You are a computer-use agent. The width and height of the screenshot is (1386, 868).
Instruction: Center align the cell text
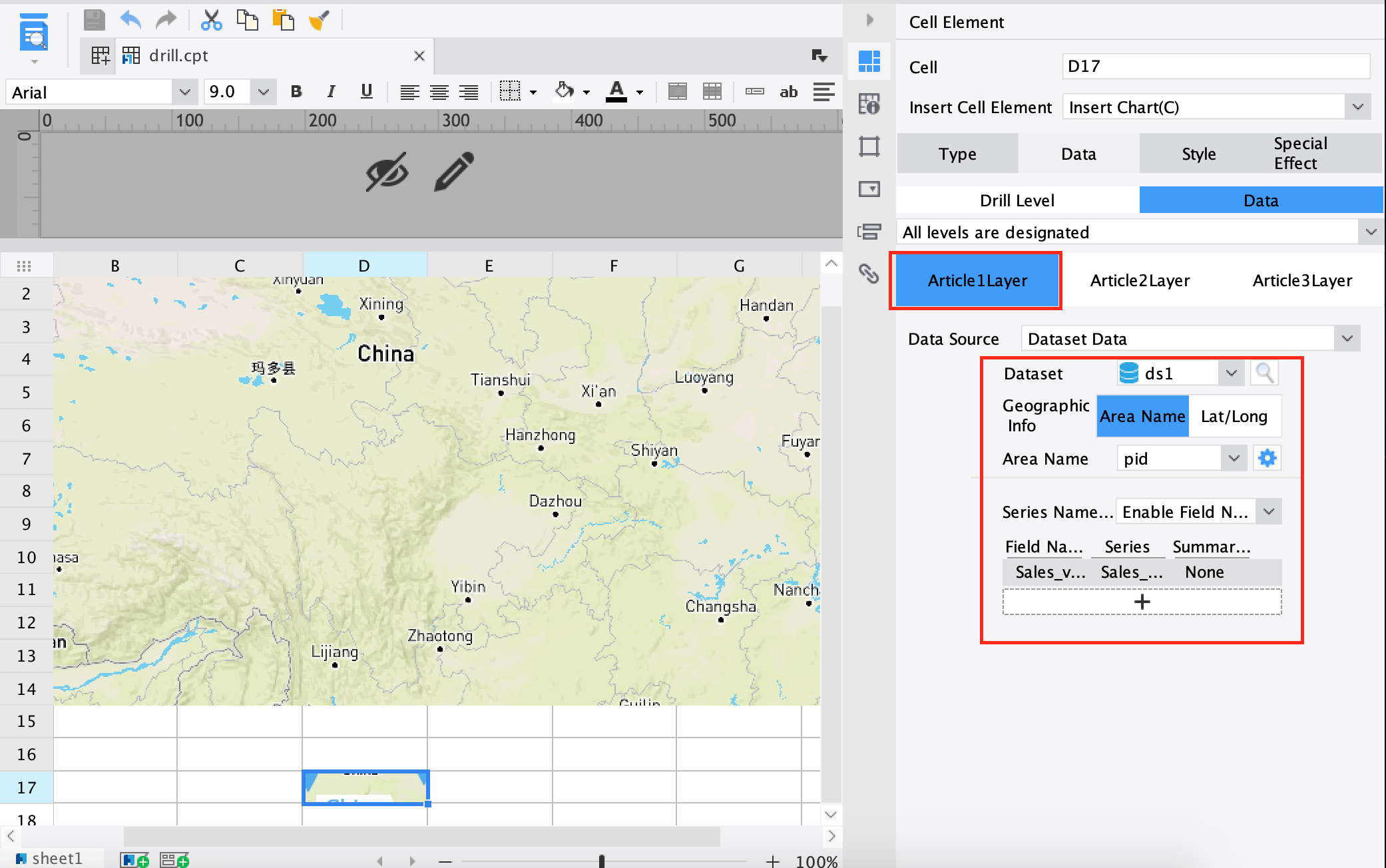click(439, 92)
